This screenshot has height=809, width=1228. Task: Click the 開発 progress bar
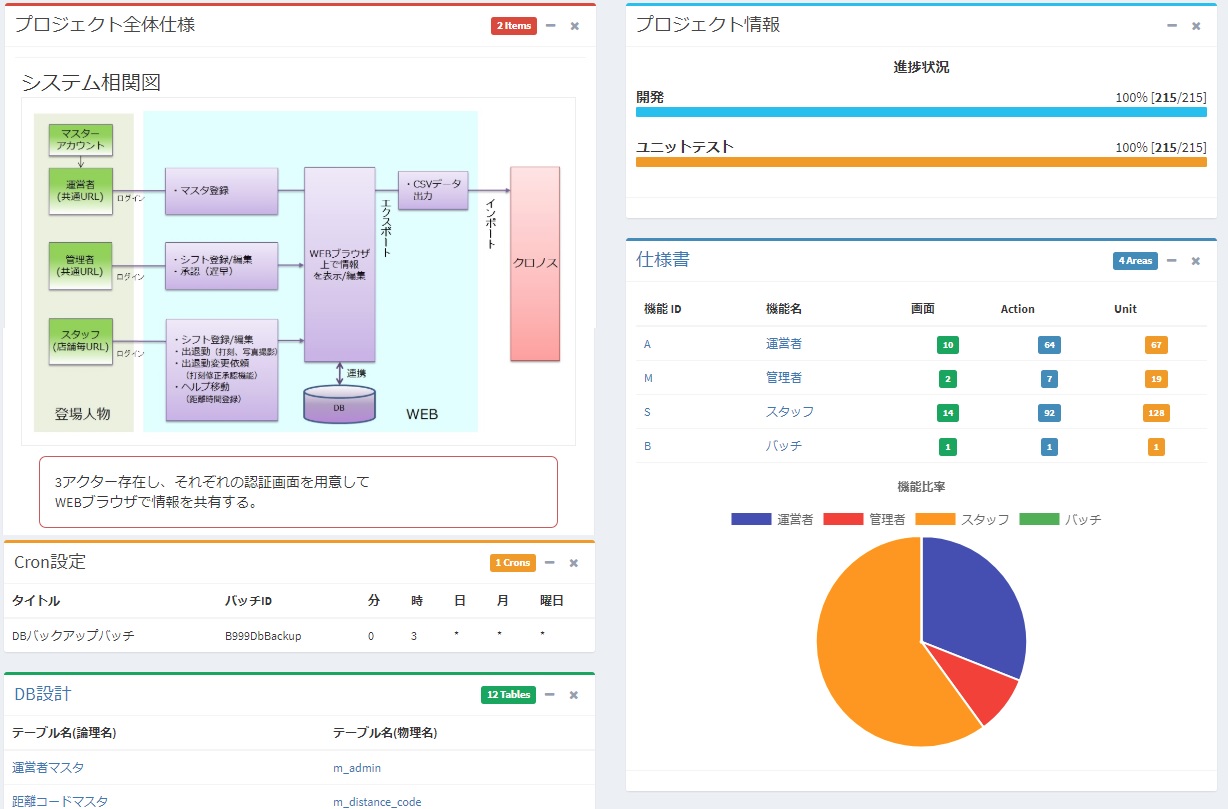point(920,113)
